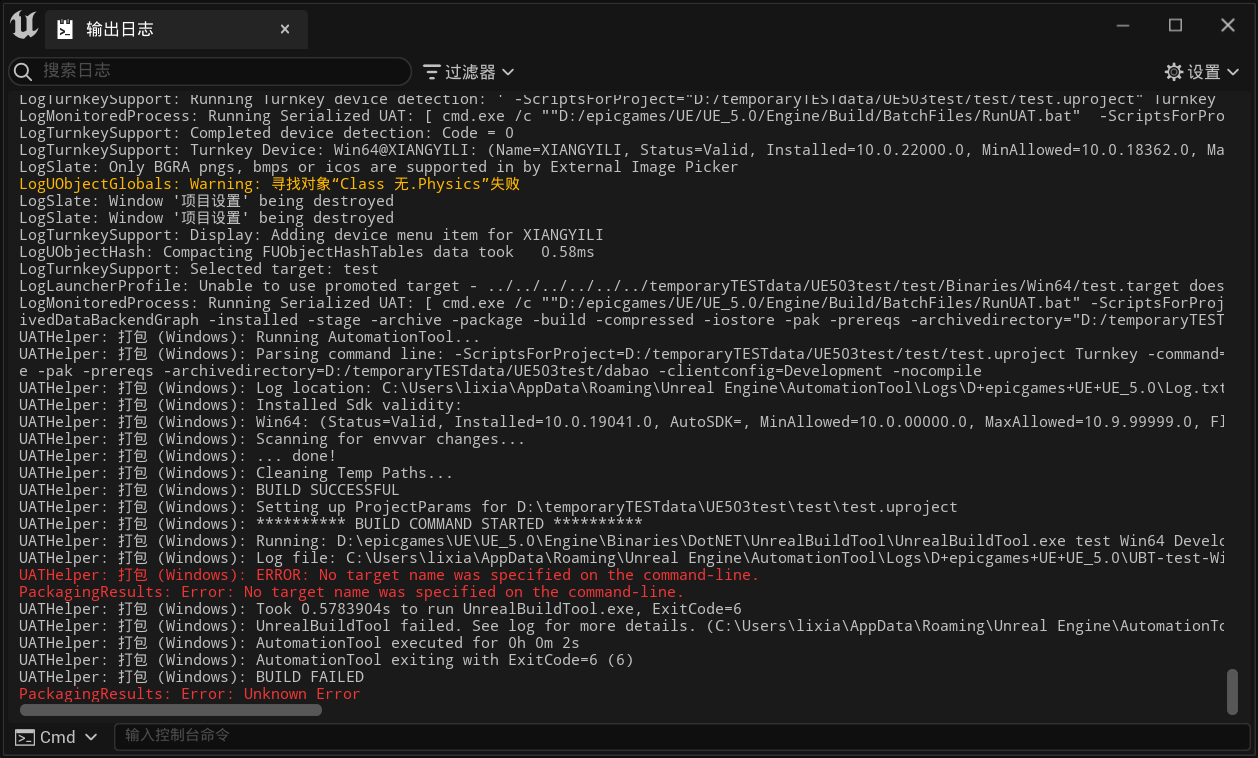Click the 'Compacting FUObjectHashTables' log line

308,252
